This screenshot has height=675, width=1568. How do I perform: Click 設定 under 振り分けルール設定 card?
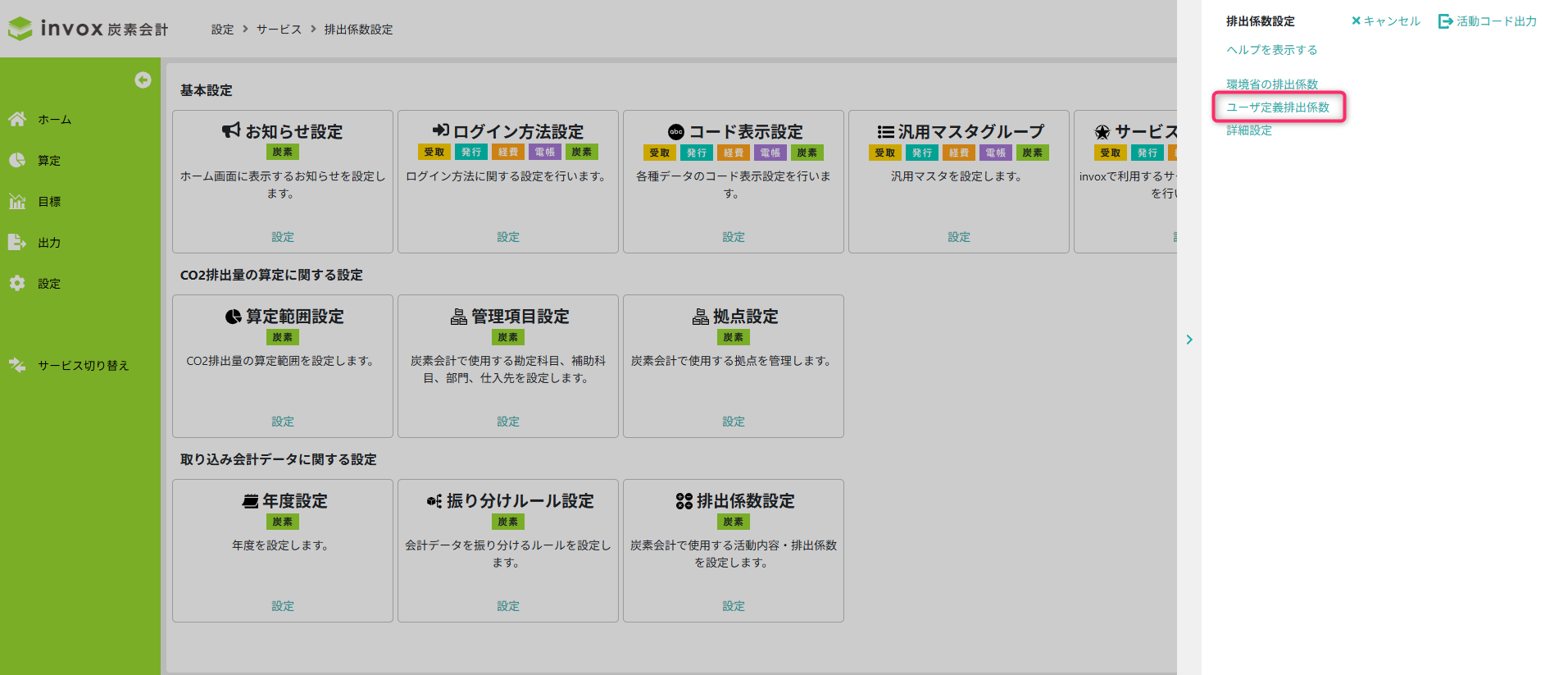pos(508,606)
